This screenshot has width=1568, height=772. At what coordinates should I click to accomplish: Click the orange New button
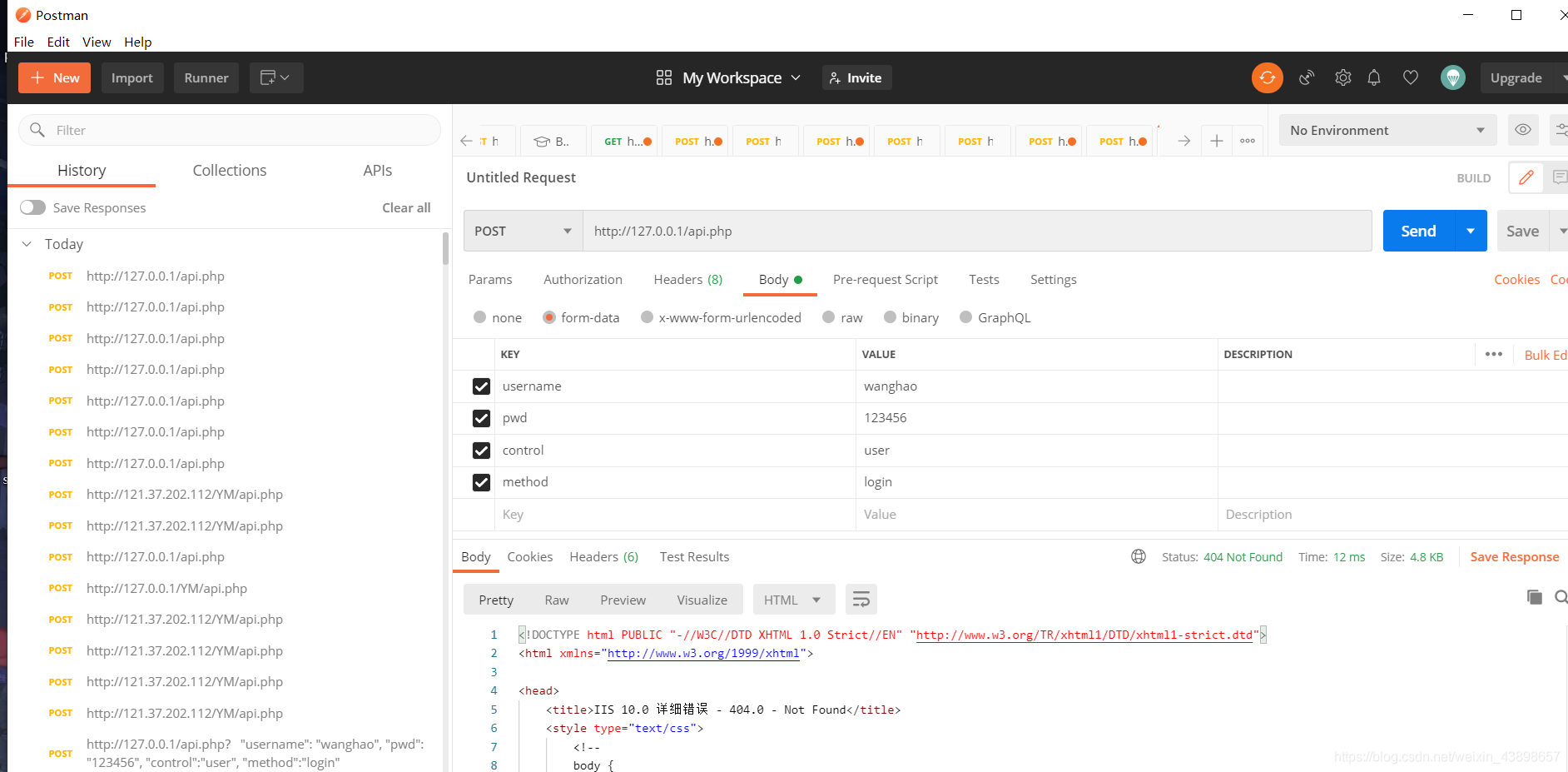[55, 77]
